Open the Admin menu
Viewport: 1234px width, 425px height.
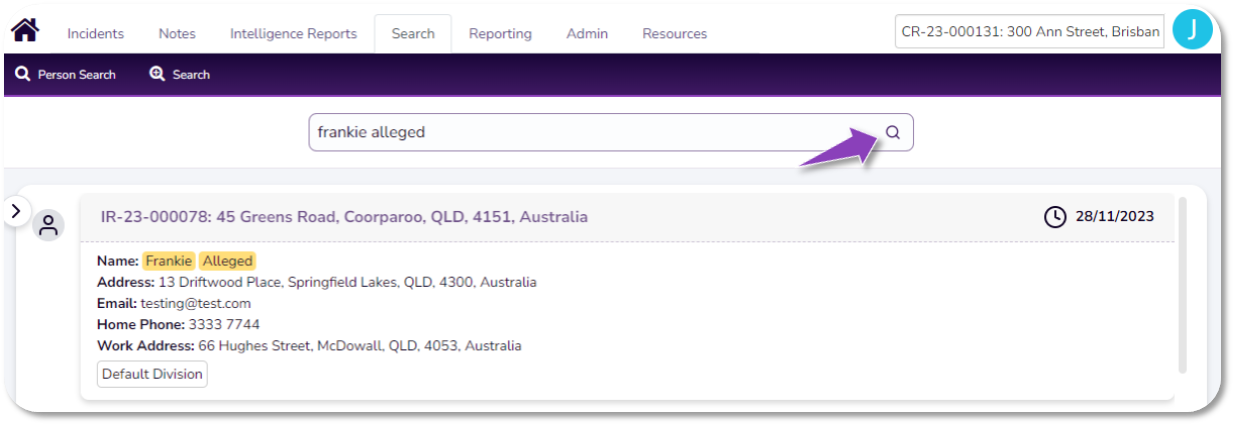(x=587, y=34)
